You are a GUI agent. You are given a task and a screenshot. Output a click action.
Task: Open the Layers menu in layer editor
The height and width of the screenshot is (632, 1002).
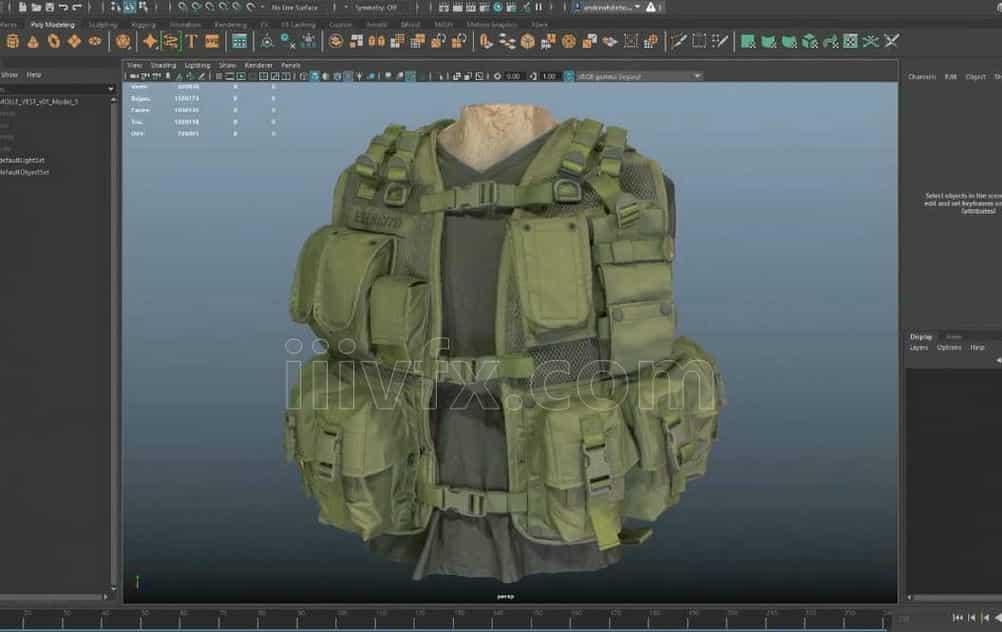pyautogui.click(x=918, y=348)
